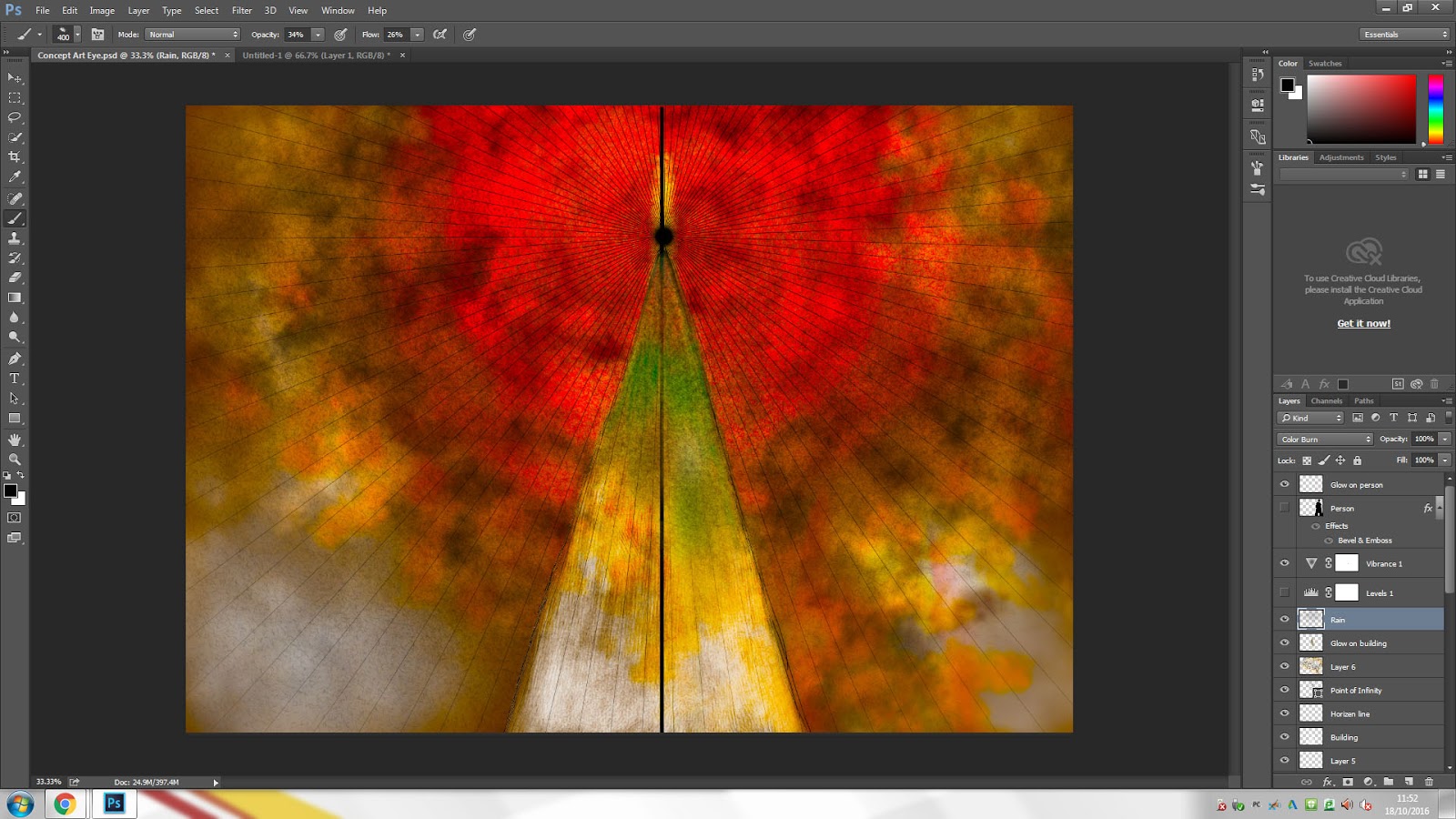Switch to the Untitled-1 document tab
Screen dimensions: 1456x819
coord(316,56)
